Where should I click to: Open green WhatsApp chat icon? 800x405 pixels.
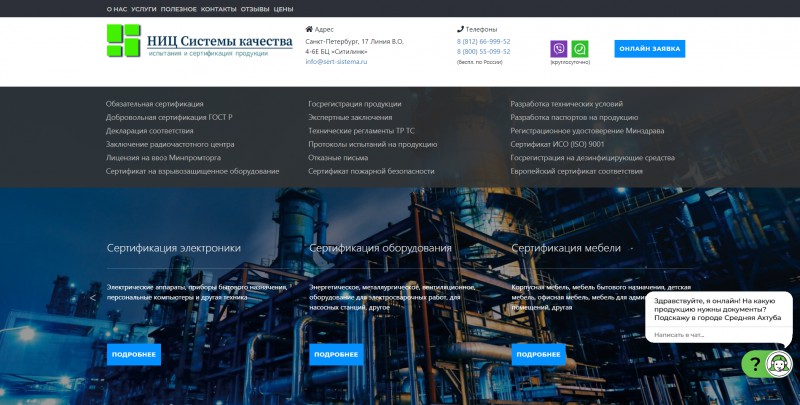(x=580, y=49)
